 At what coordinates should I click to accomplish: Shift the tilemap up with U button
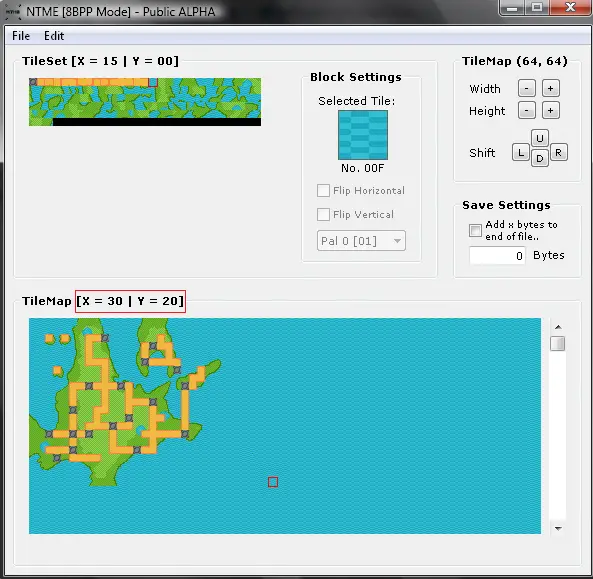(x=540, y=138)
